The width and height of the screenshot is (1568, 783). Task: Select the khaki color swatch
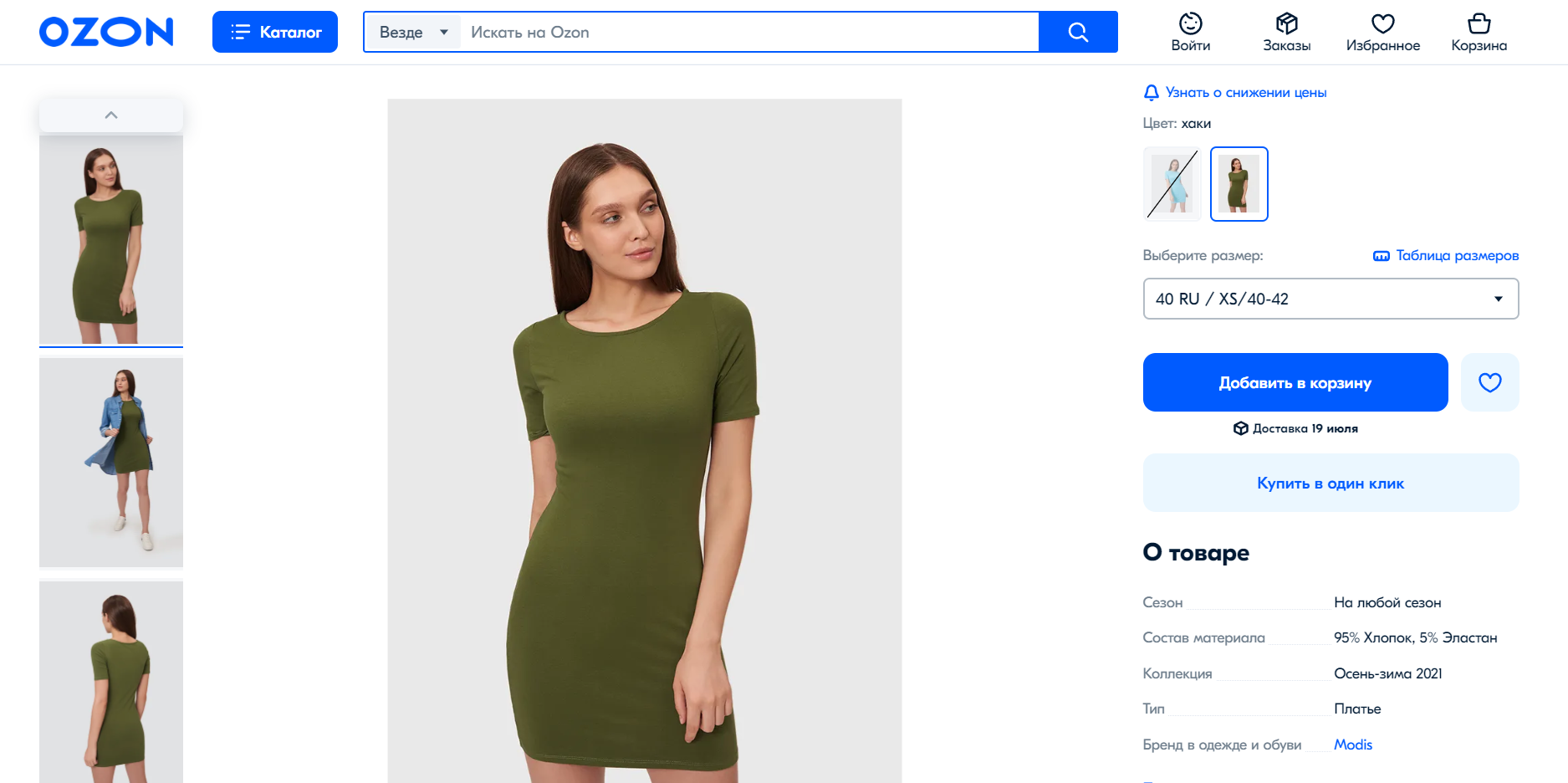tap(1239, 184)
